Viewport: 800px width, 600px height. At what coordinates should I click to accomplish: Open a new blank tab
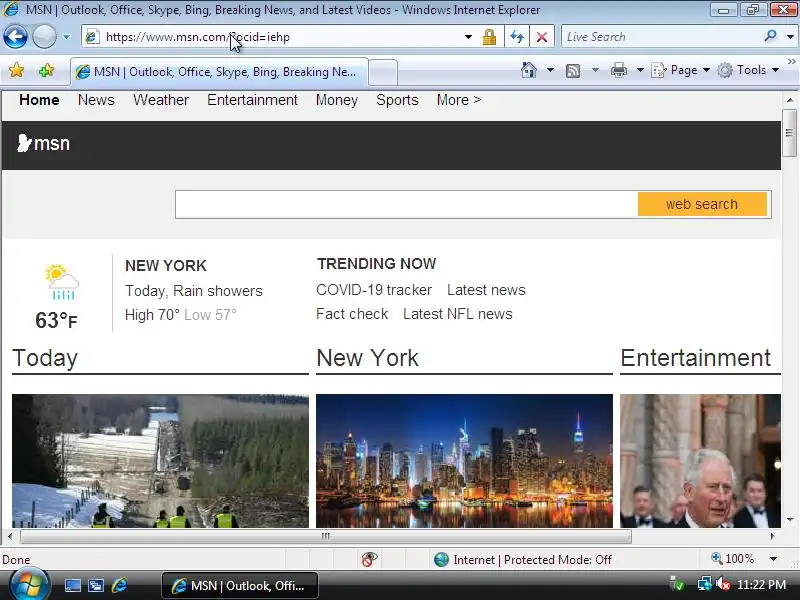point(383,72)
